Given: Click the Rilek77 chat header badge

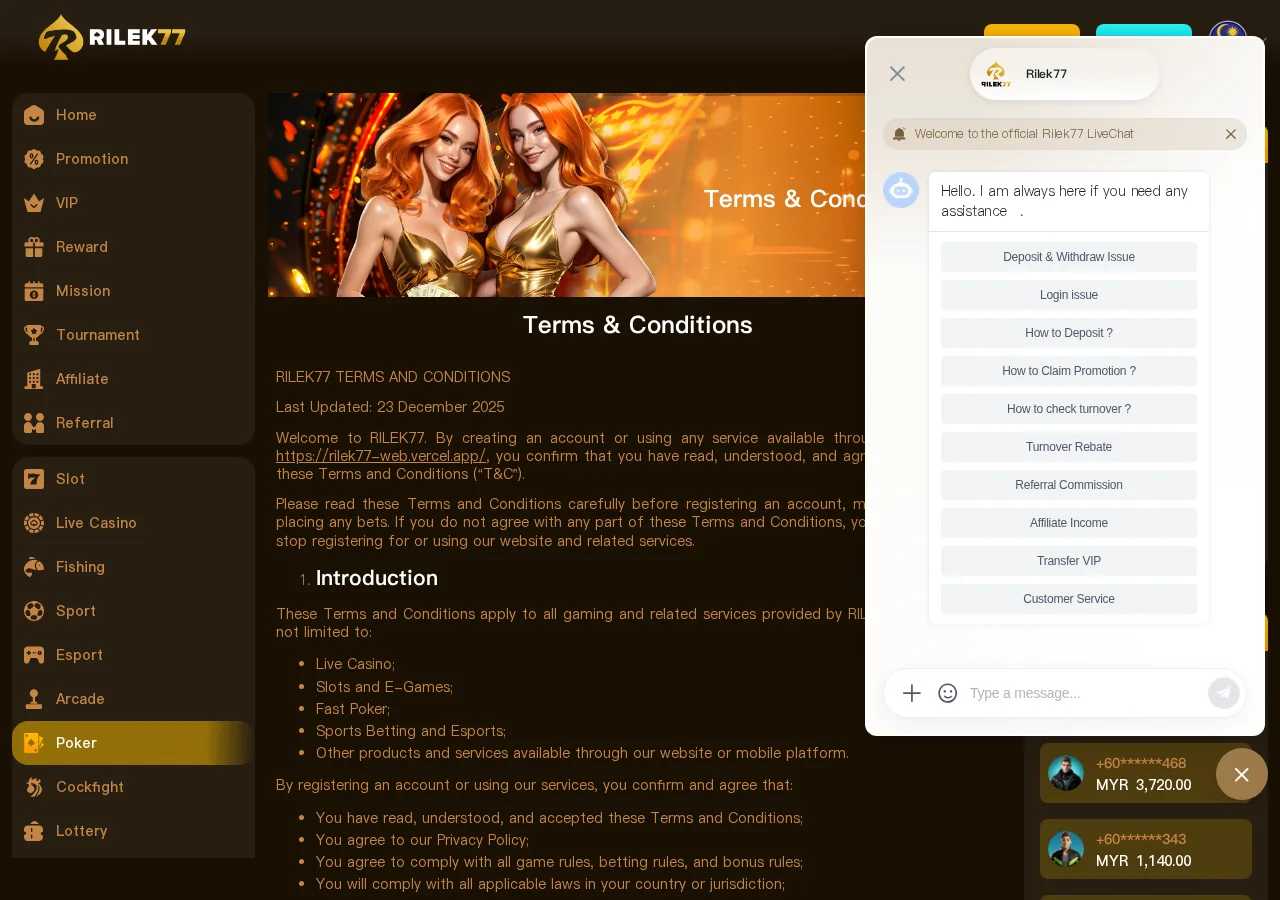Looking at the screenshot, I should 1065,74.
